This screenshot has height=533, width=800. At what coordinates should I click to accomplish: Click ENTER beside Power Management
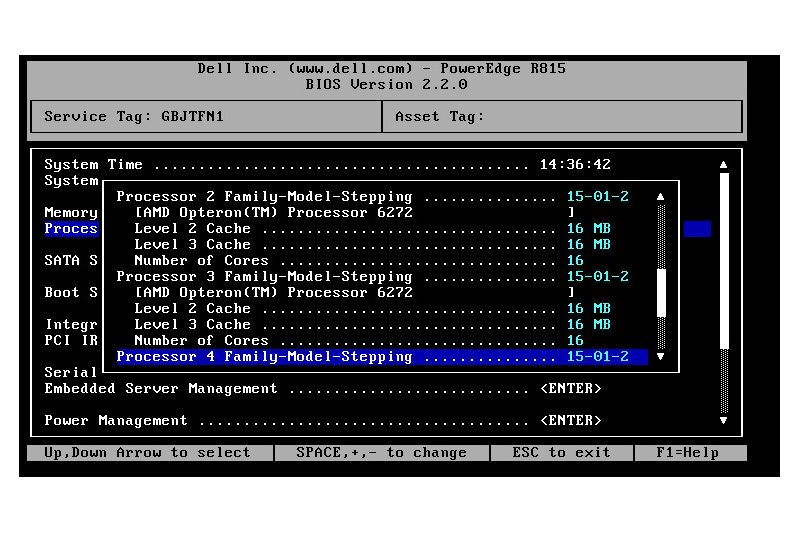point(571,420)
